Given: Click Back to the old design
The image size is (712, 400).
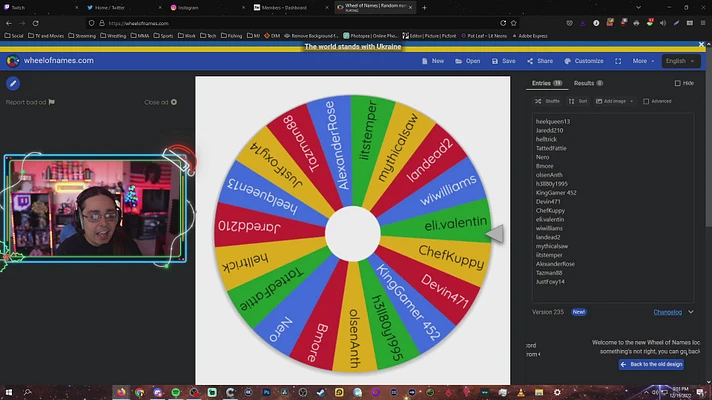Looking at the screenshot, I should pos(651,364).
